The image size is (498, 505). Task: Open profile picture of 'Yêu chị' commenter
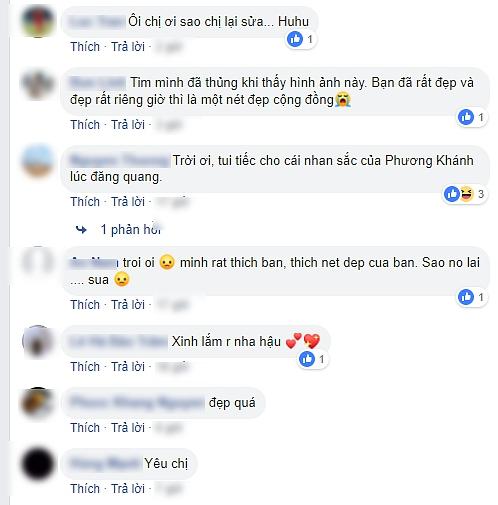(38, 464)
